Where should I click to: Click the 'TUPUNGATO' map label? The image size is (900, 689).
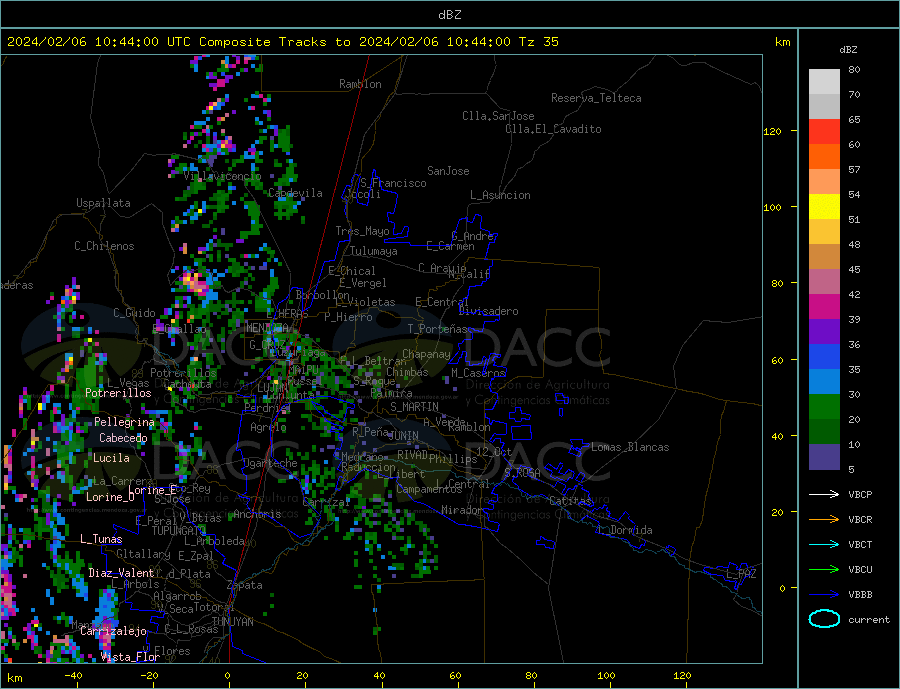coord(179,531)
